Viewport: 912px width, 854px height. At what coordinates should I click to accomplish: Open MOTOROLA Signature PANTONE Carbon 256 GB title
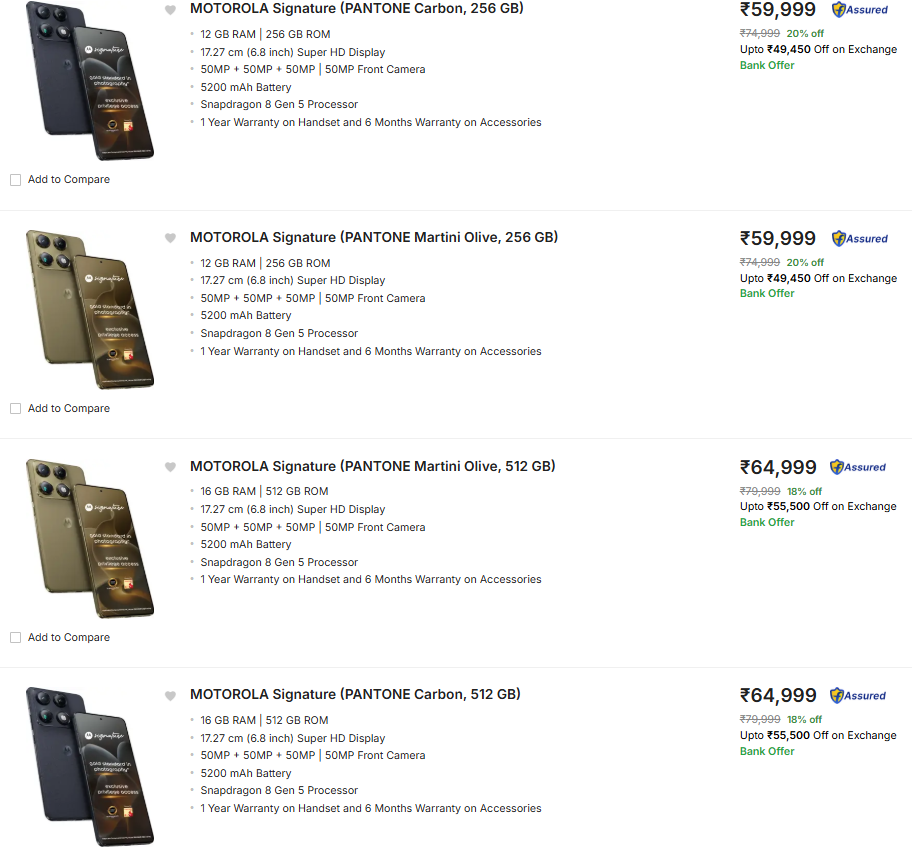(356, 9)
